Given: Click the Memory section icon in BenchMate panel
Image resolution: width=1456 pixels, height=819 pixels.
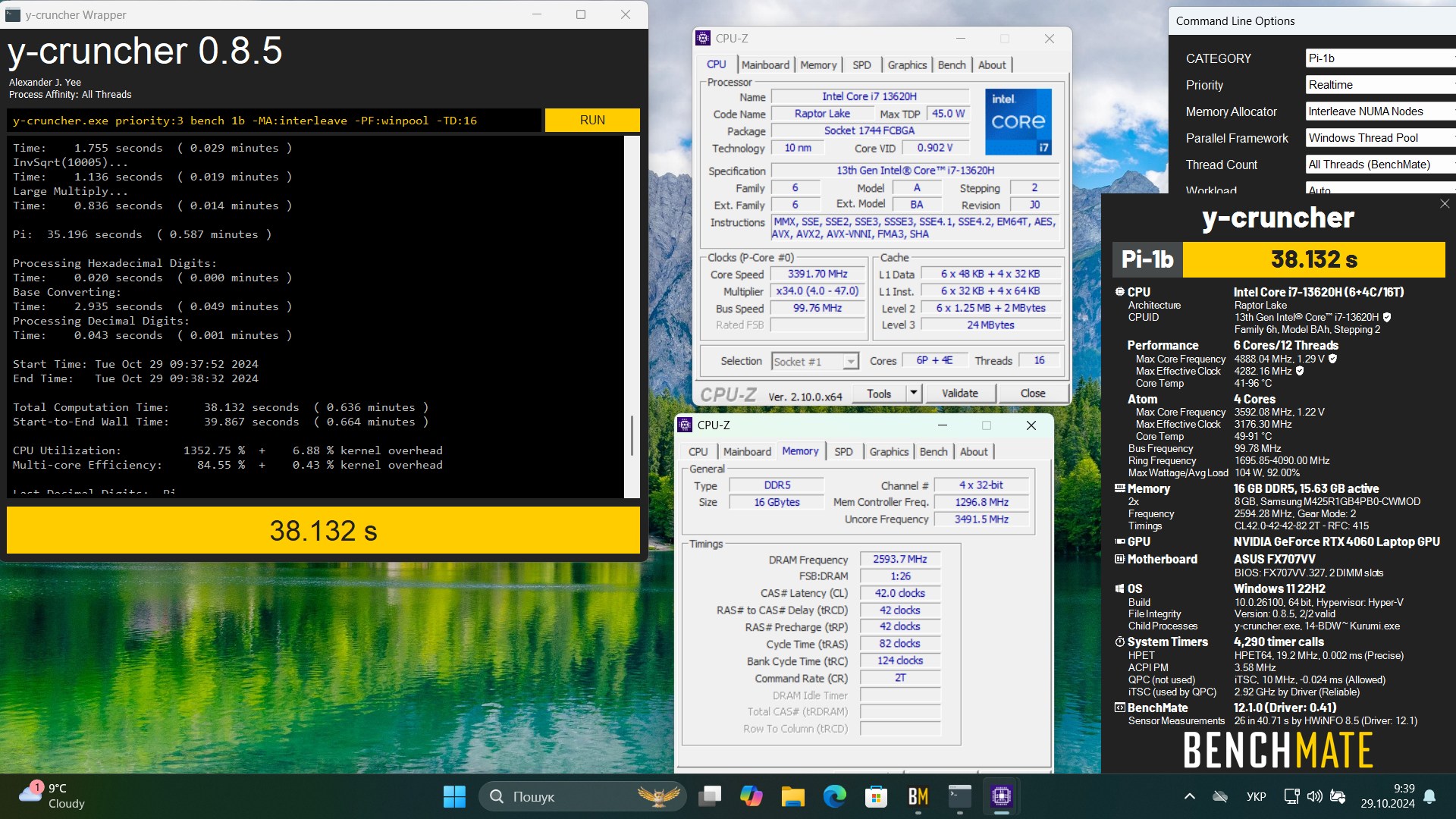Looking at the screenshot, I should [1119, 489].
